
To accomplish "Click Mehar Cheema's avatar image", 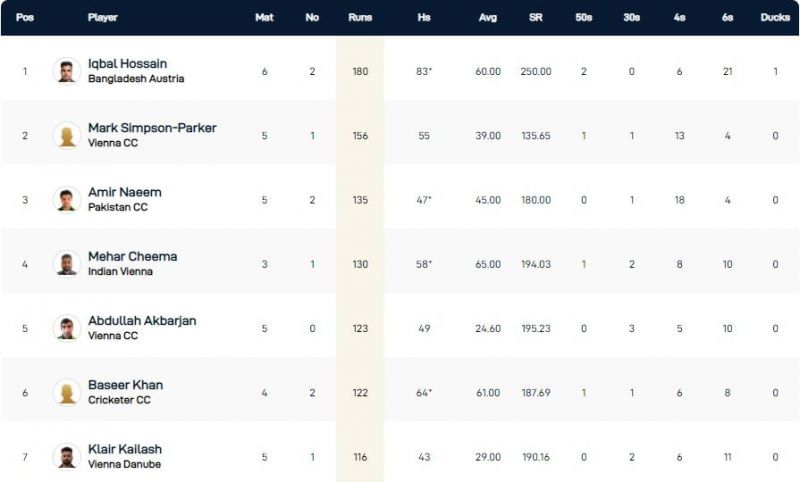I will [67, 263].
